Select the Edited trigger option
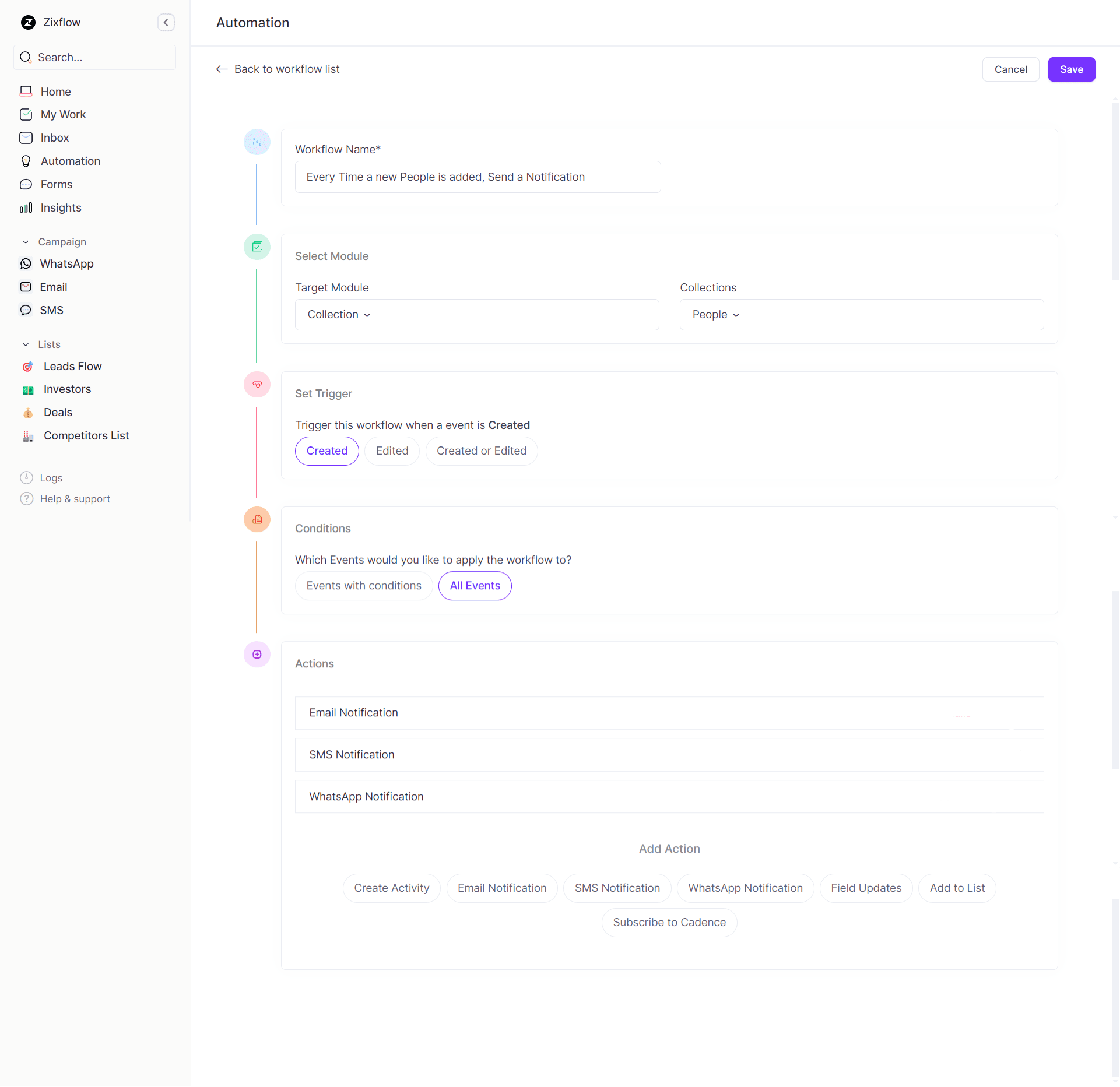This screenshot has height=1087, width=1120. [392, 451]
